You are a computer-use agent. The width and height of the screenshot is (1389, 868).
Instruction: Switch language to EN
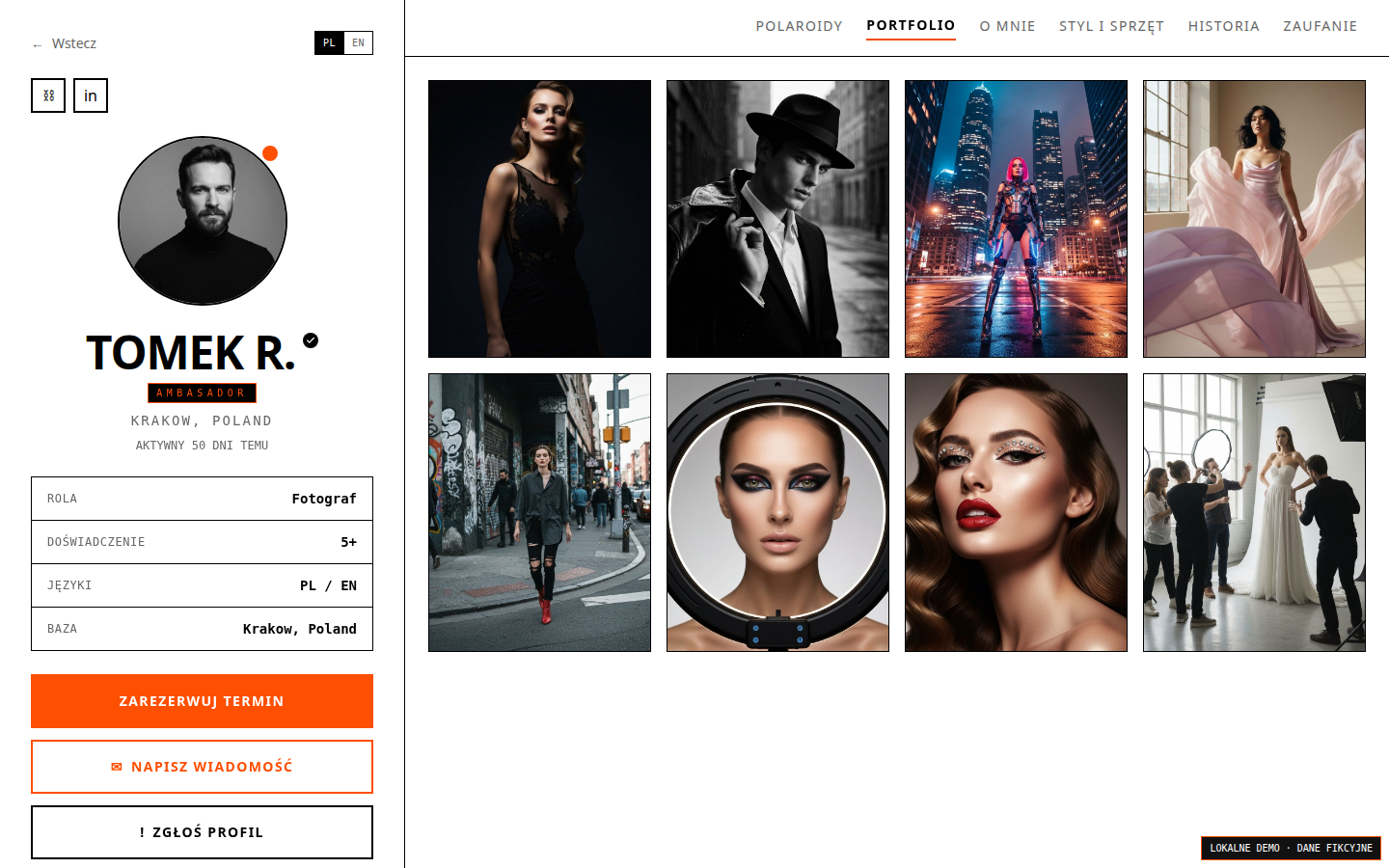coord(358,43)
